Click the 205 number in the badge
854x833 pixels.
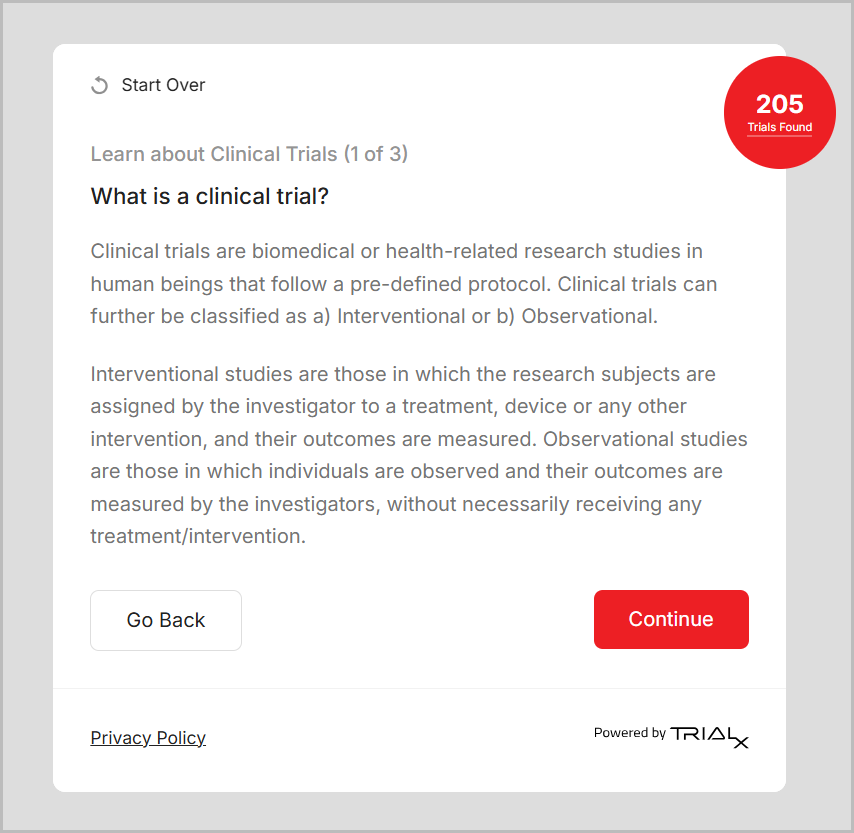point(779,104)
